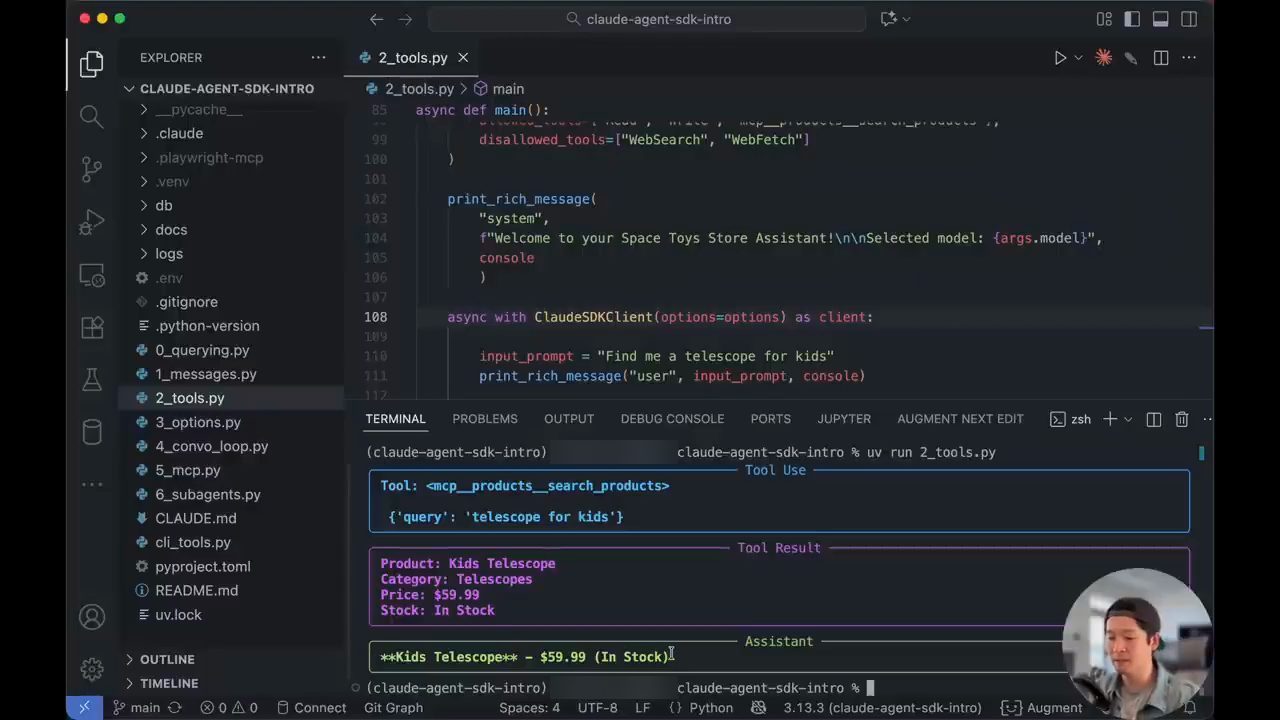Open the Customize Layout icon in title bar
1280x720 pixels.
coord(1104,19)
